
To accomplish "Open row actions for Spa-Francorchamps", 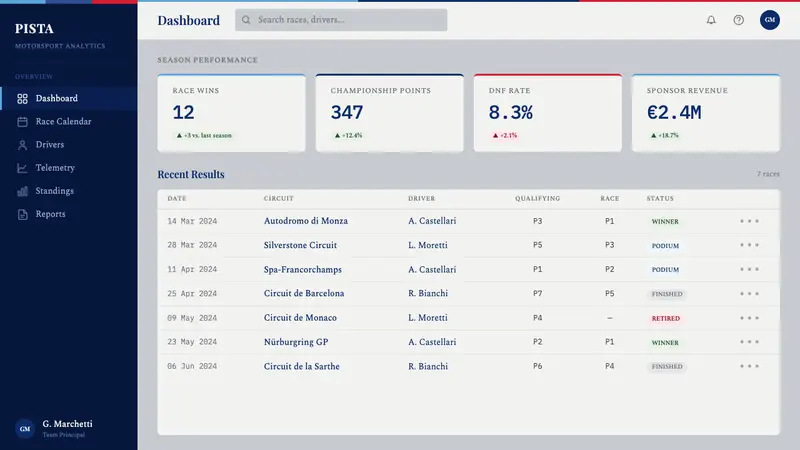I will tap(749, 269).
